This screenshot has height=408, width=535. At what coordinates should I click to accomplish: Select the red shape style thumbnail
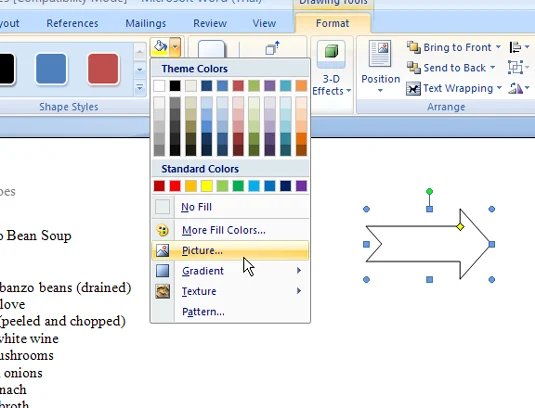click(x=103, y=69)
